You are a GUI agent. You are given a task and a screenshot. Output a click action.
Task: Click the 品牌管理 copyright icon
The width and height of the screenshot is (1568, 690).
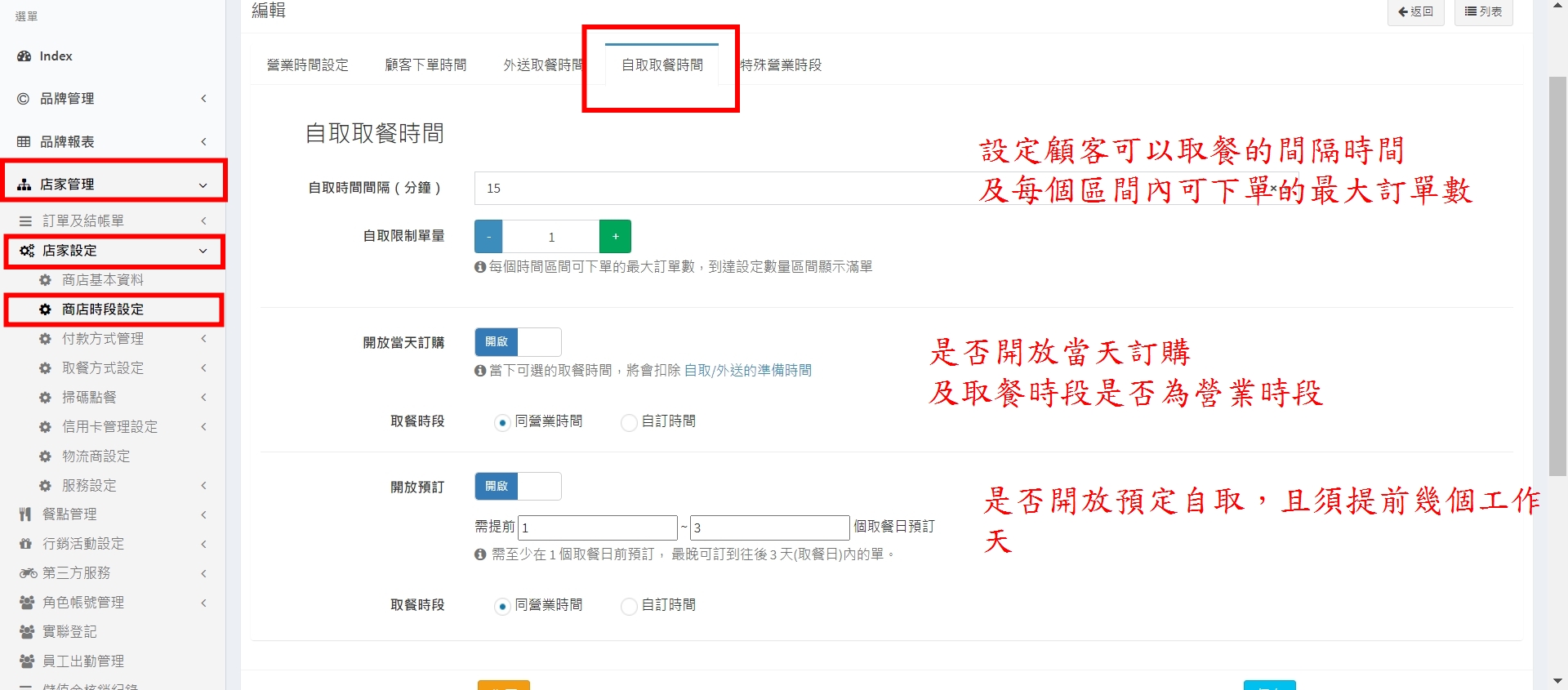click(24, 99)
